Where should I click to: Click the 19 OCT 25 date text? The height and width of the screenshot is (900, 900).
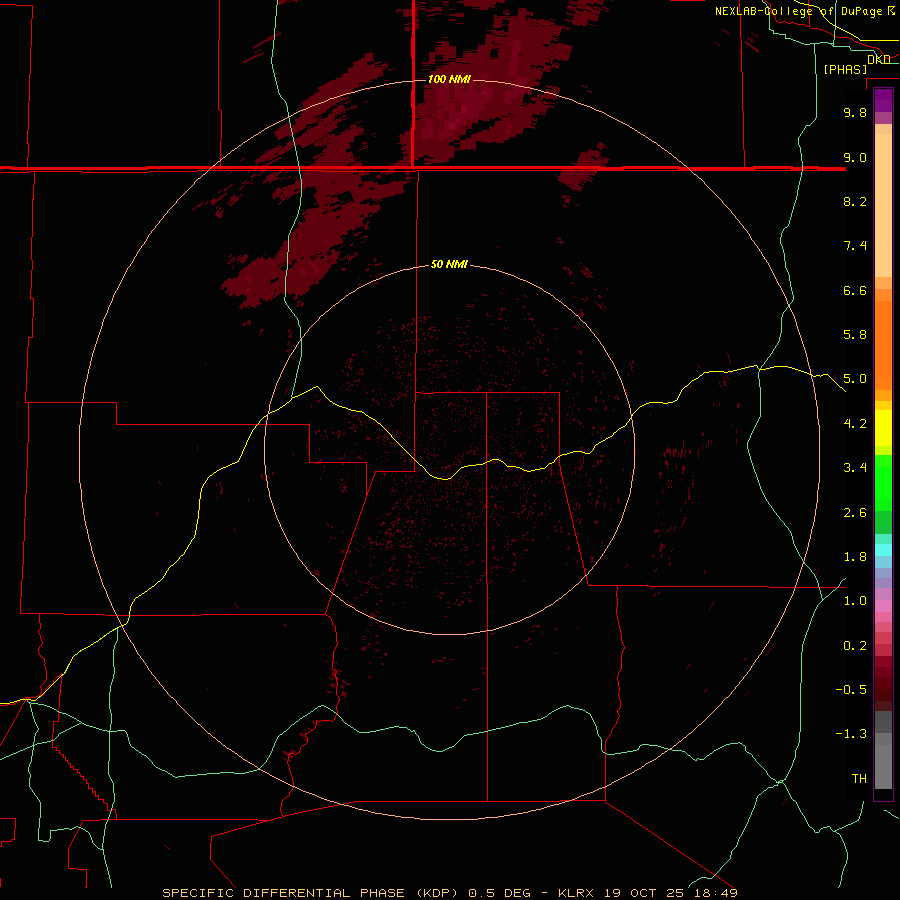tap(645, 893)
